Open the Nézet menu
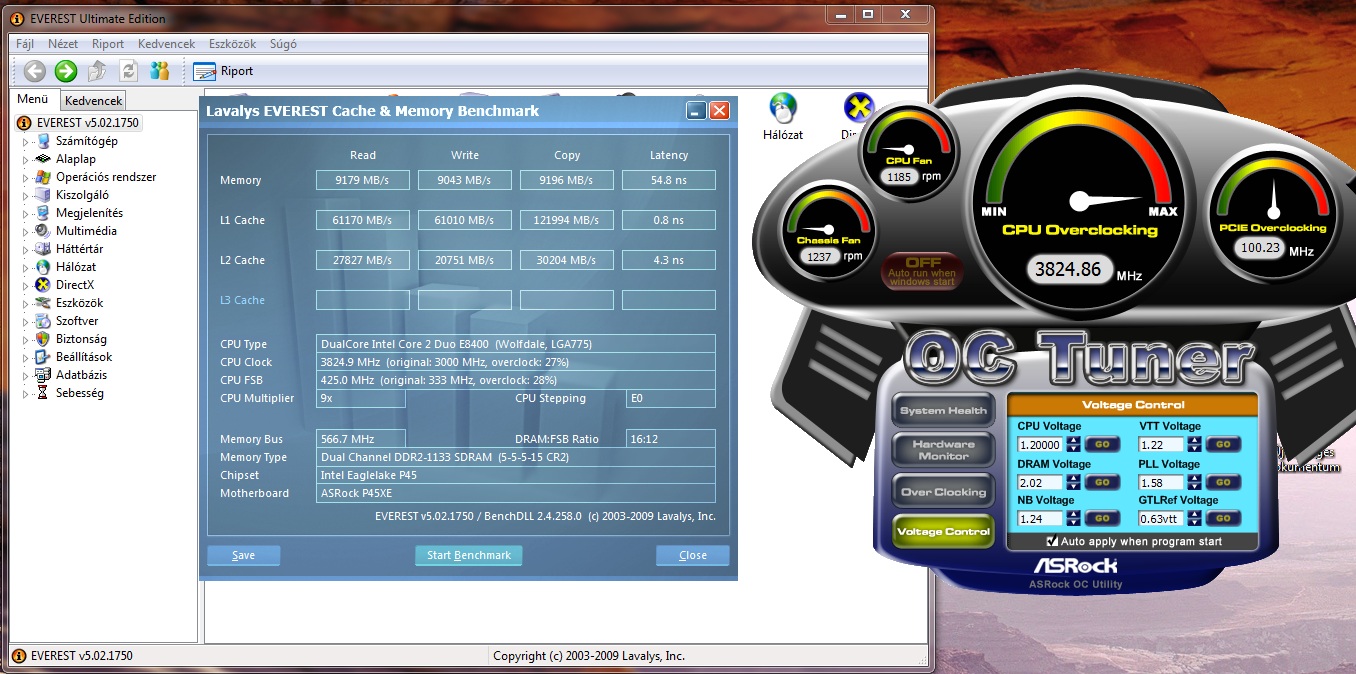This screenshot has height=674, width=1356. (63, 44)
